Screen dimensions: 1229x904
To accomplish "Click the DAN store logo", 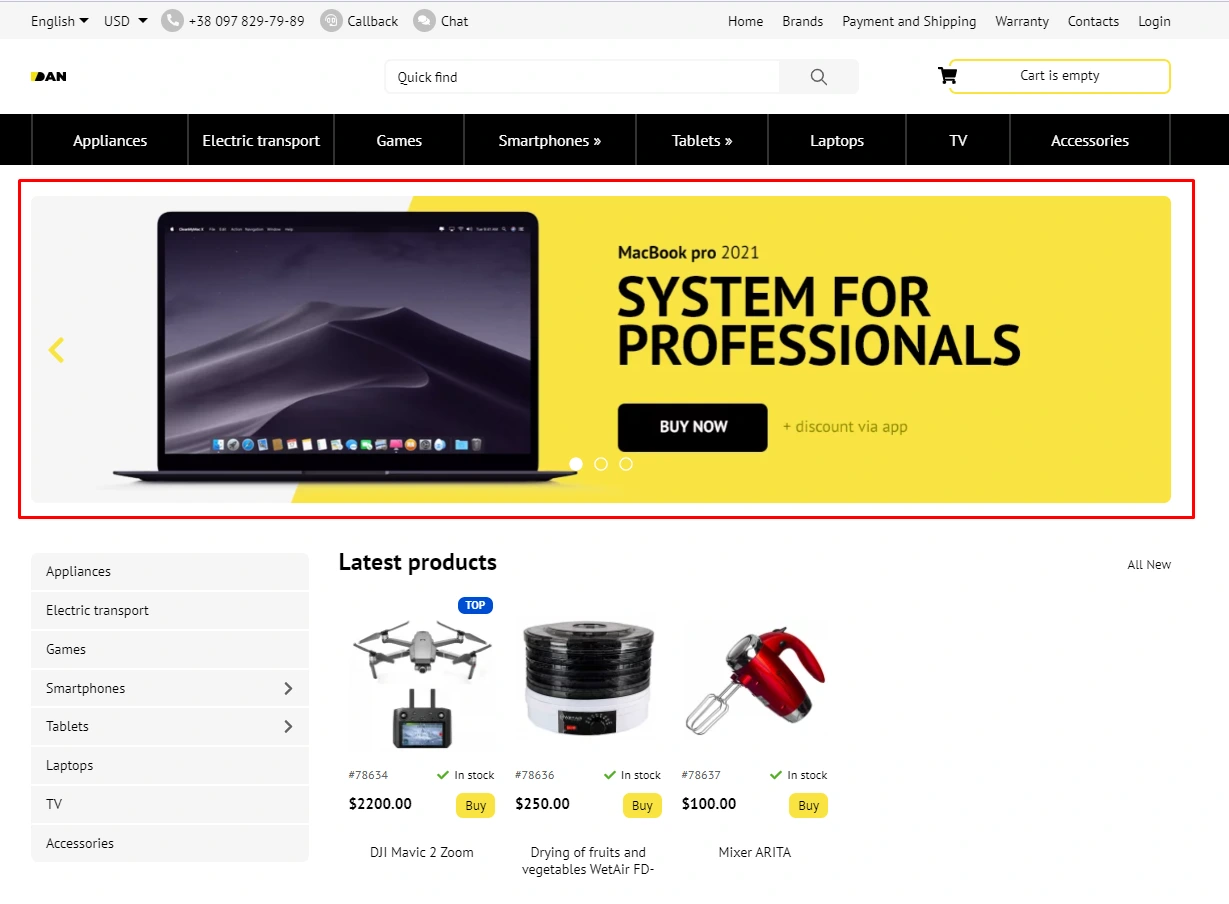I will [x=49, y=76].
